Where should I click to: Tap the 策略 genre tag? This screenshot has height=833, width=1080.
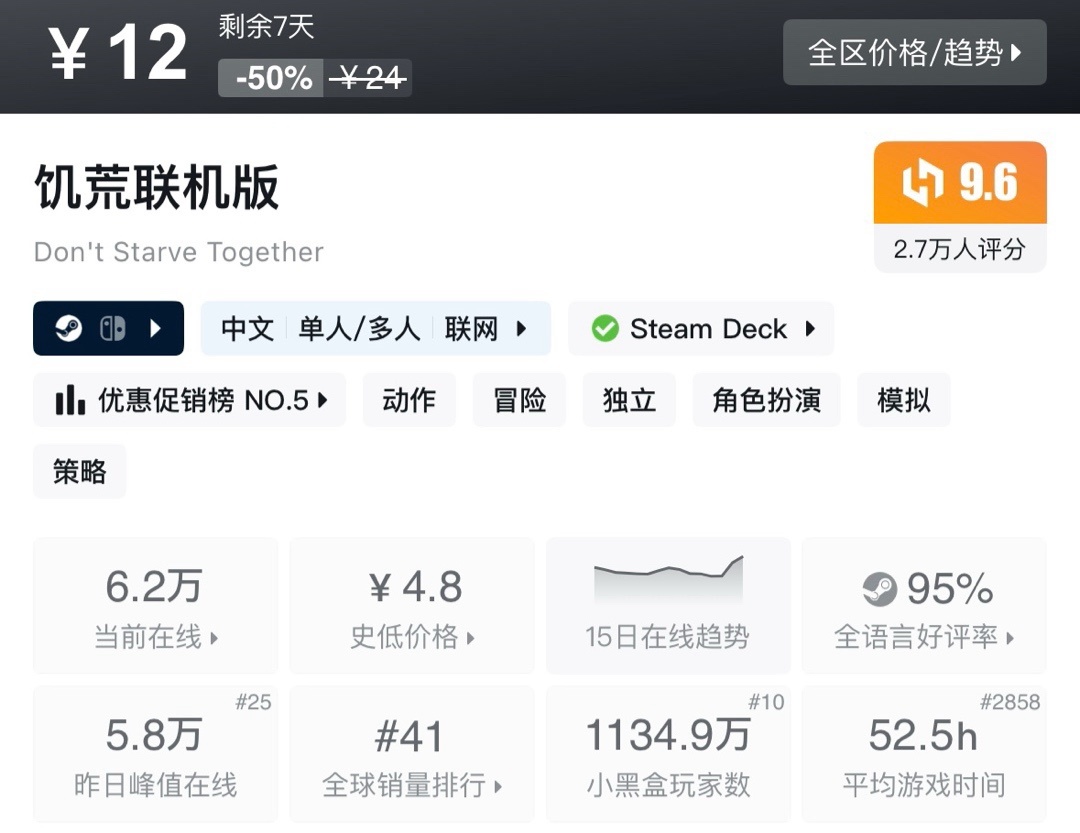80,472
